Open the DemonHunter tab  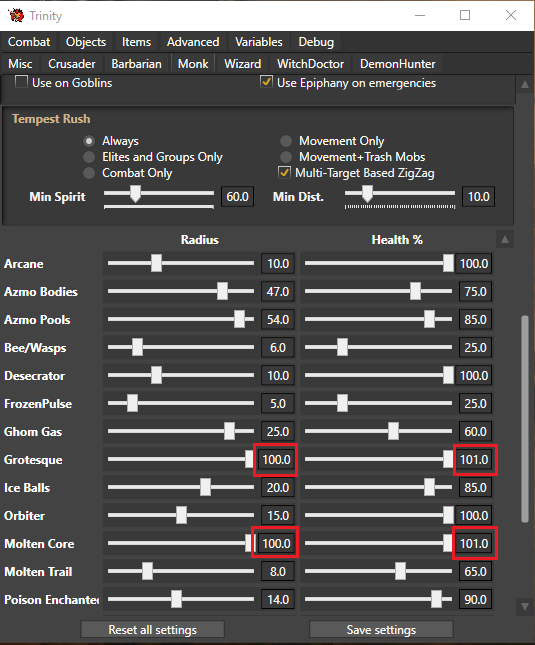click(397, 64)
